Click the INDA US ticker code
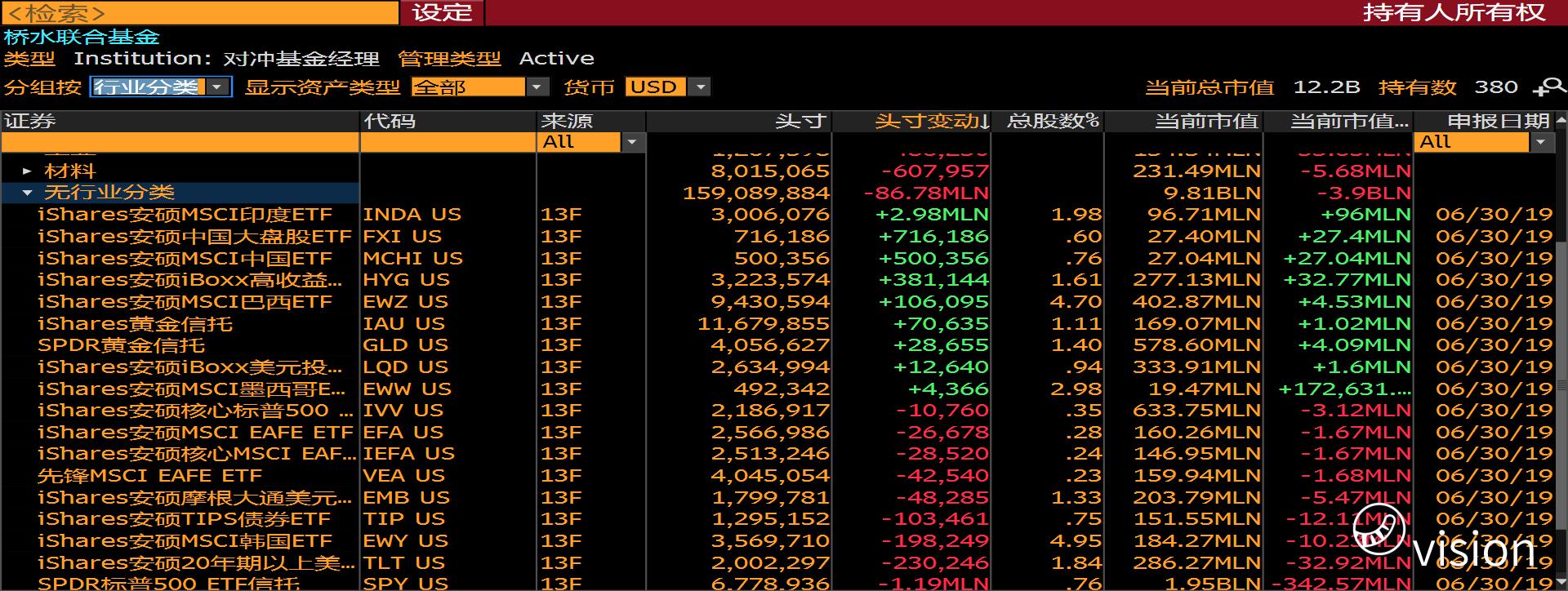The width and height of the screenshot is (1568, 591). [x=412, y=215]
